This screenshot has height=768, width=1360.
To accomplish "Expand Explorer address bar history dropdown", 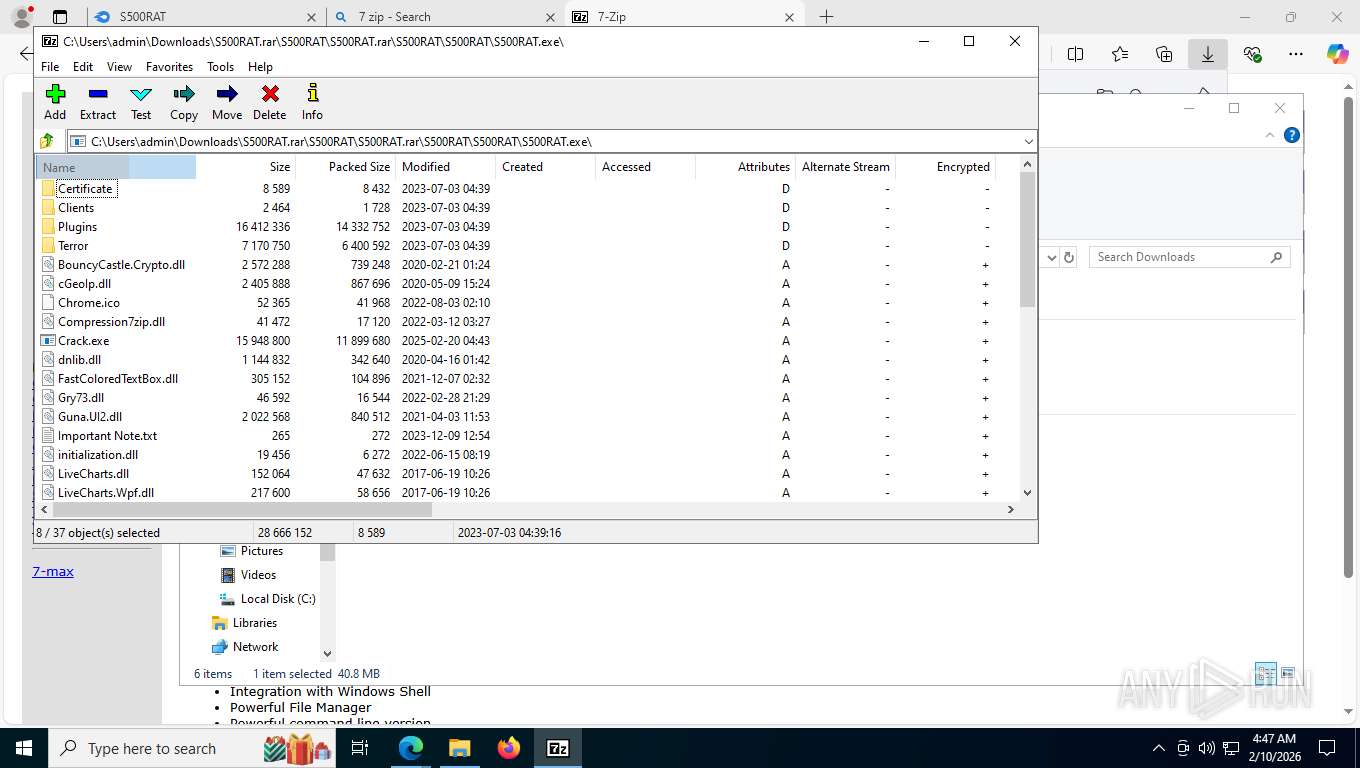I will 1051,257.
